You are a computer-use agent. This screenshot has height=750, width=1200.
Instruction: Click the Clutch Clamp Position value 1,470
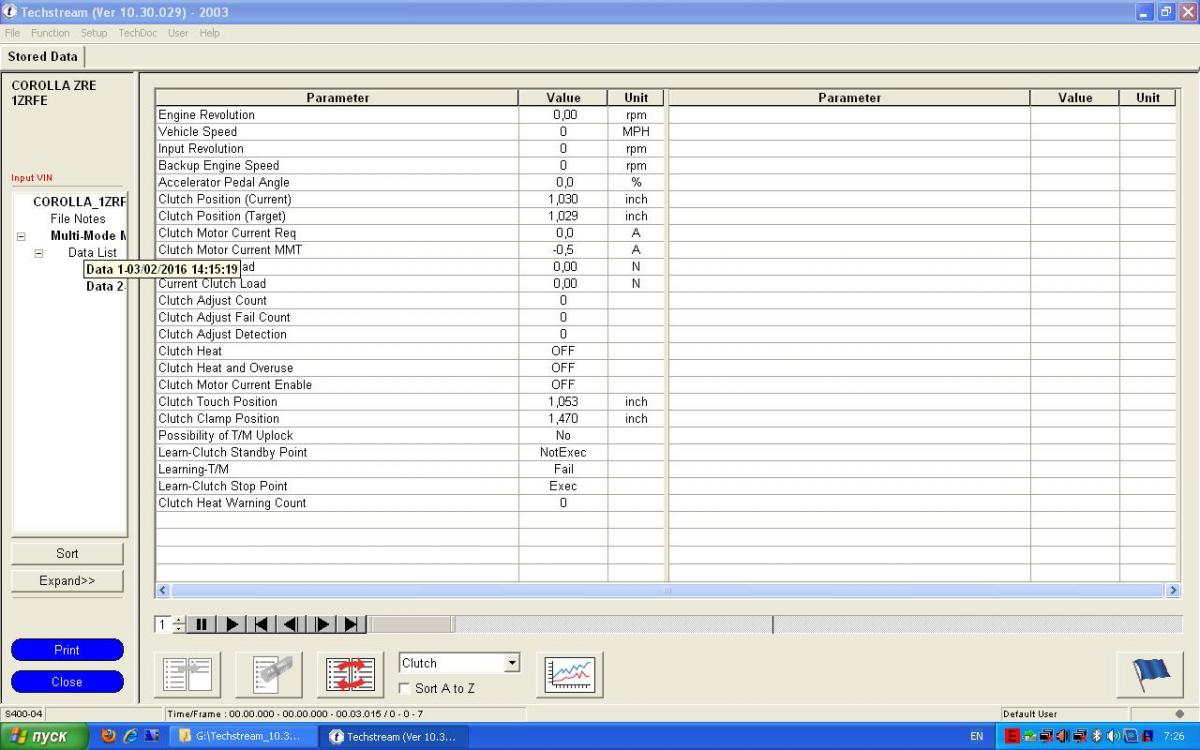(x=563, y=419)
